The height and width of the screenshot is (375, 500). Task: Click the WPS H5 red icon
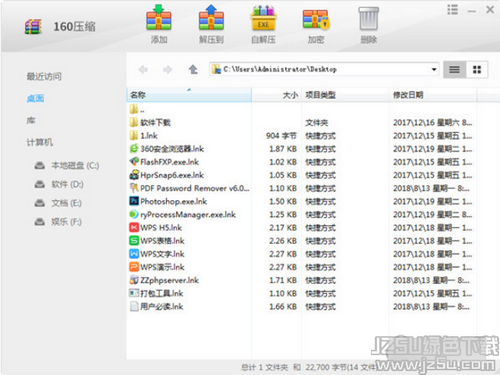[134, 227]
